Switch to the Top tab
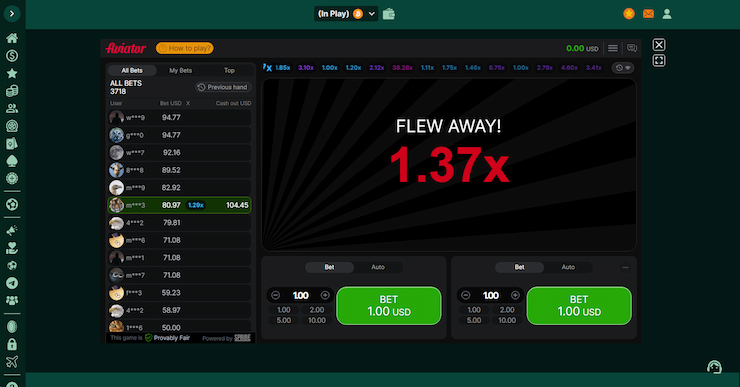 pos(229,70)
